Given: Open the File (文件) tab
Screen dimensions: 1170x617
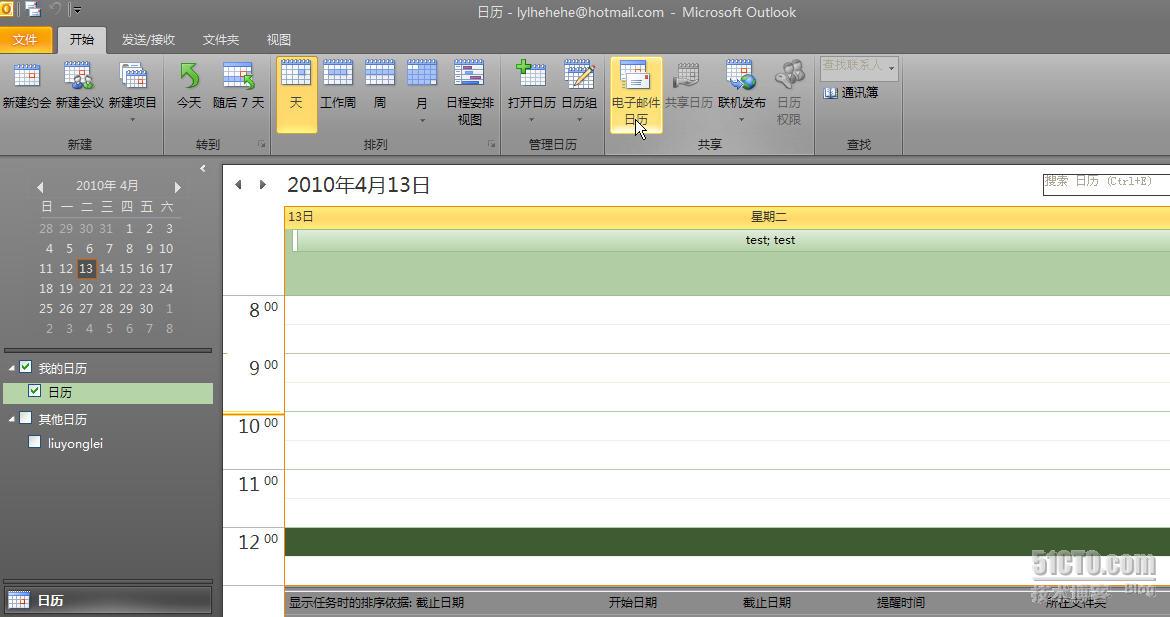Looking at the screenshot, I should [25, 40].
